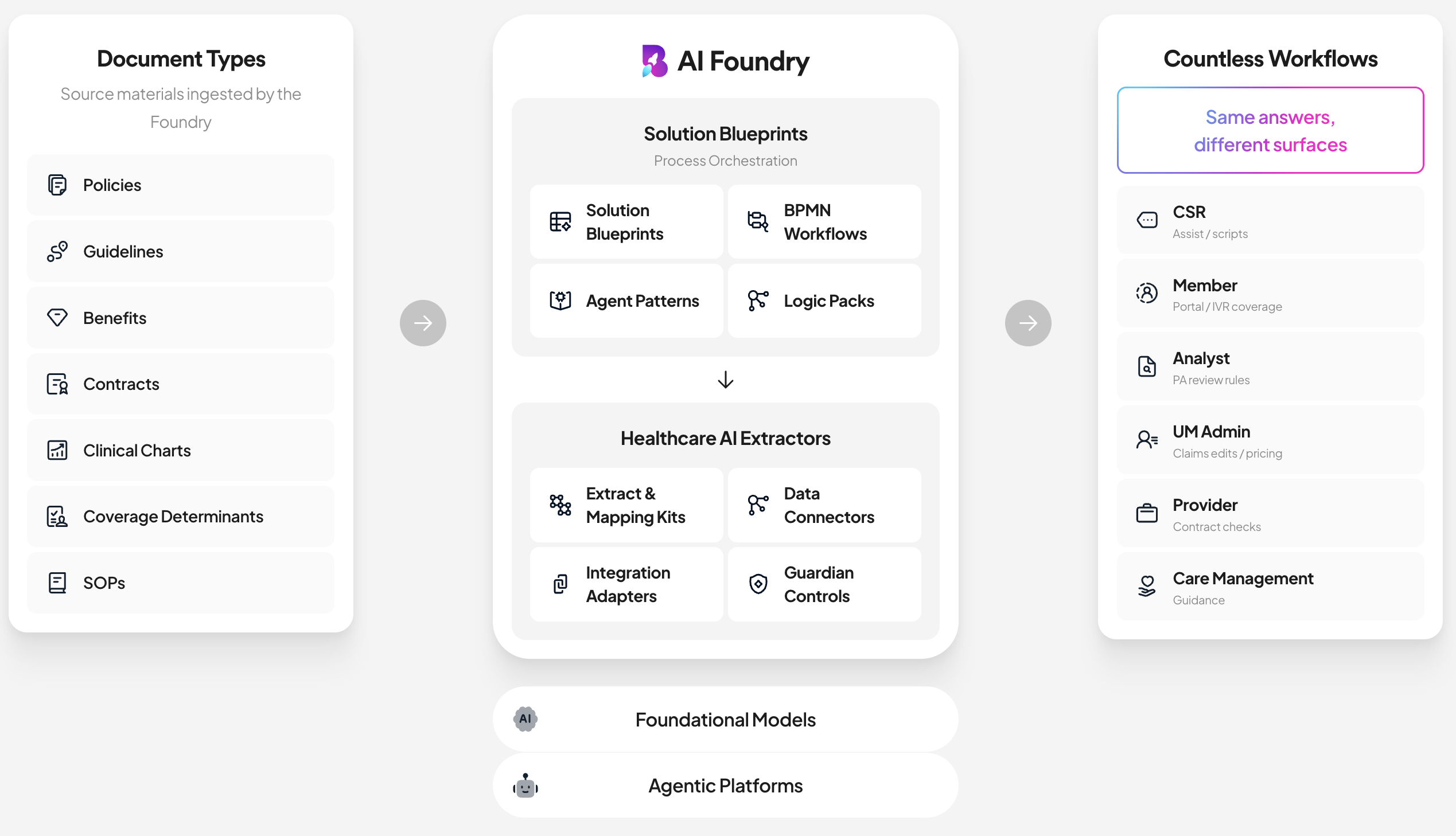Viewport: 1456px width, 836px height.
Task: Click the Policies document icon
Action: [57, 185]
